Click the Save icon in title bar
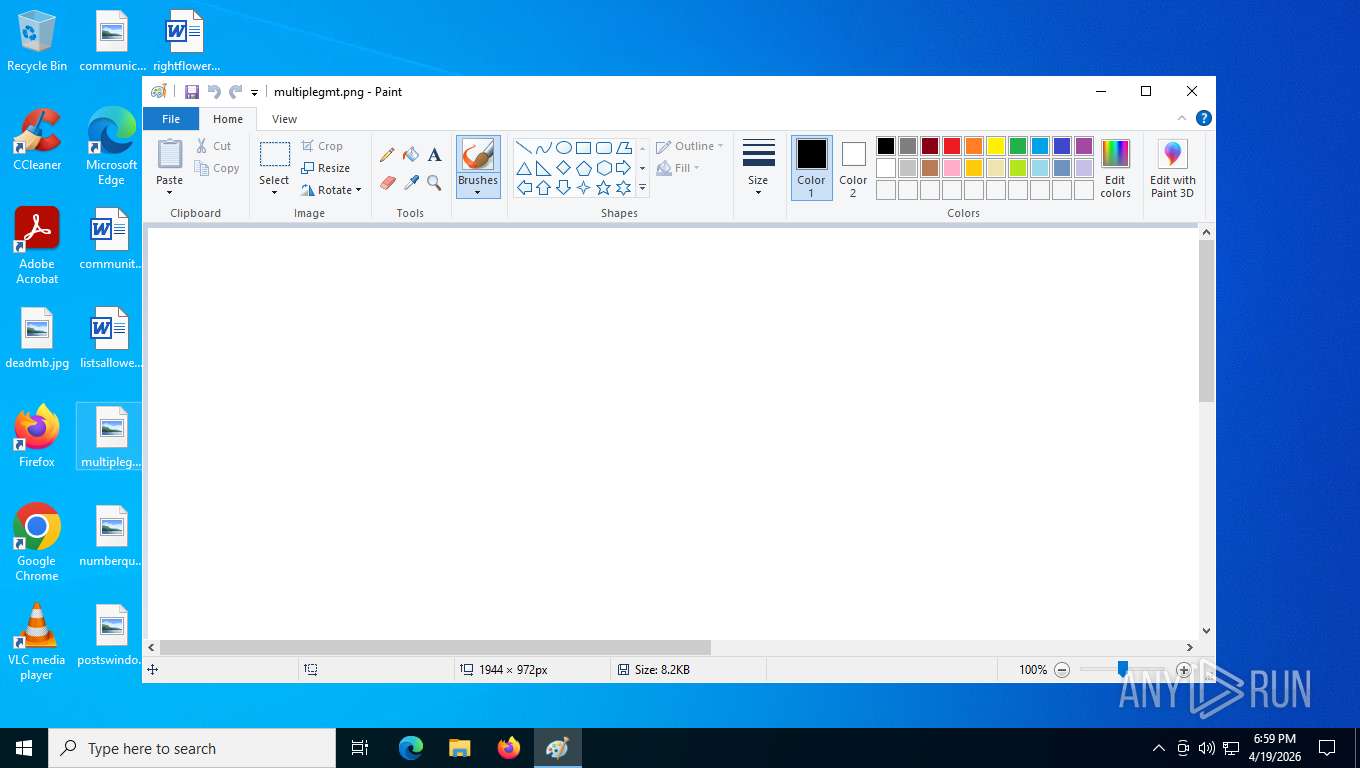The image size is (1360, 768). (192, 92)
